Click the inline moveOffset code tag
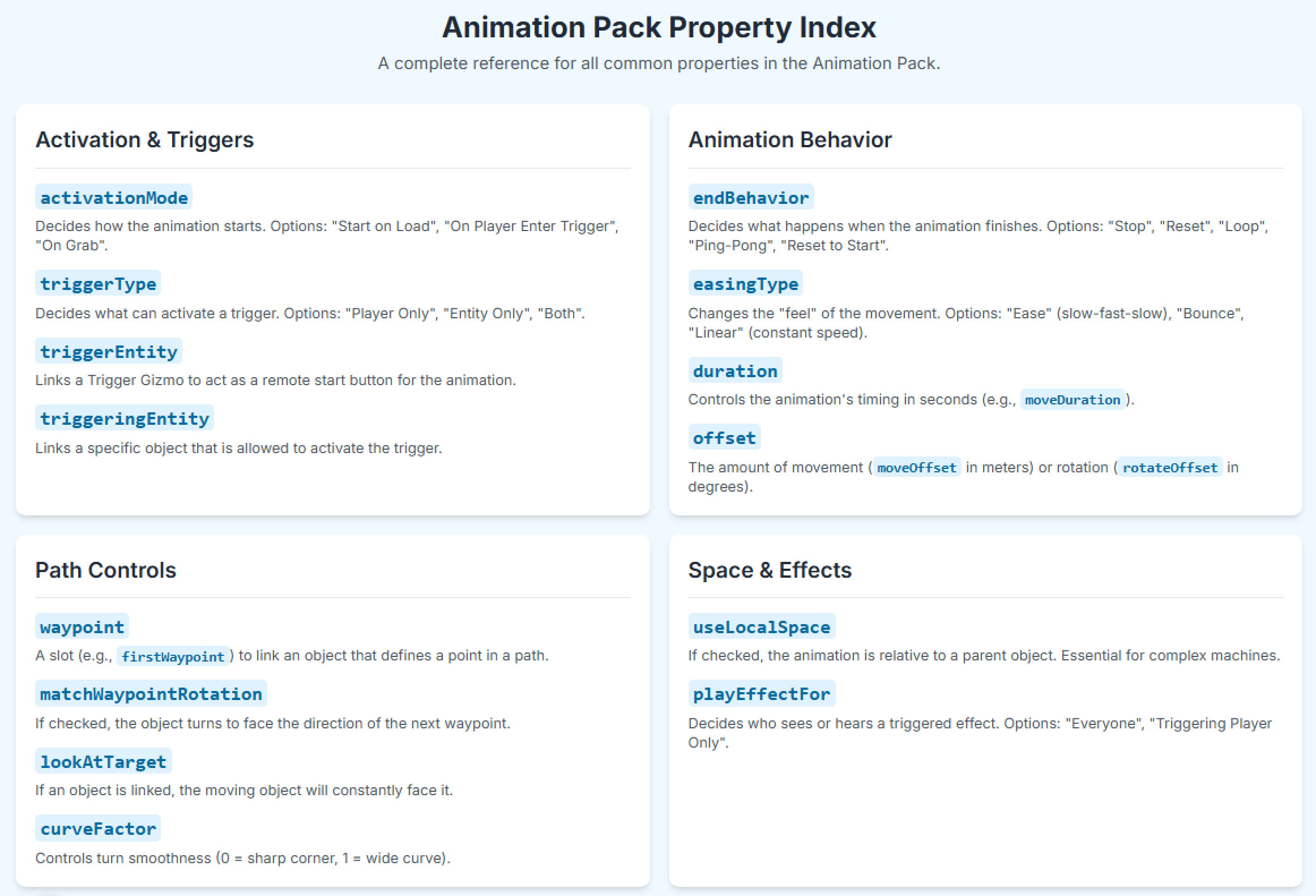 tap(916, 468)
